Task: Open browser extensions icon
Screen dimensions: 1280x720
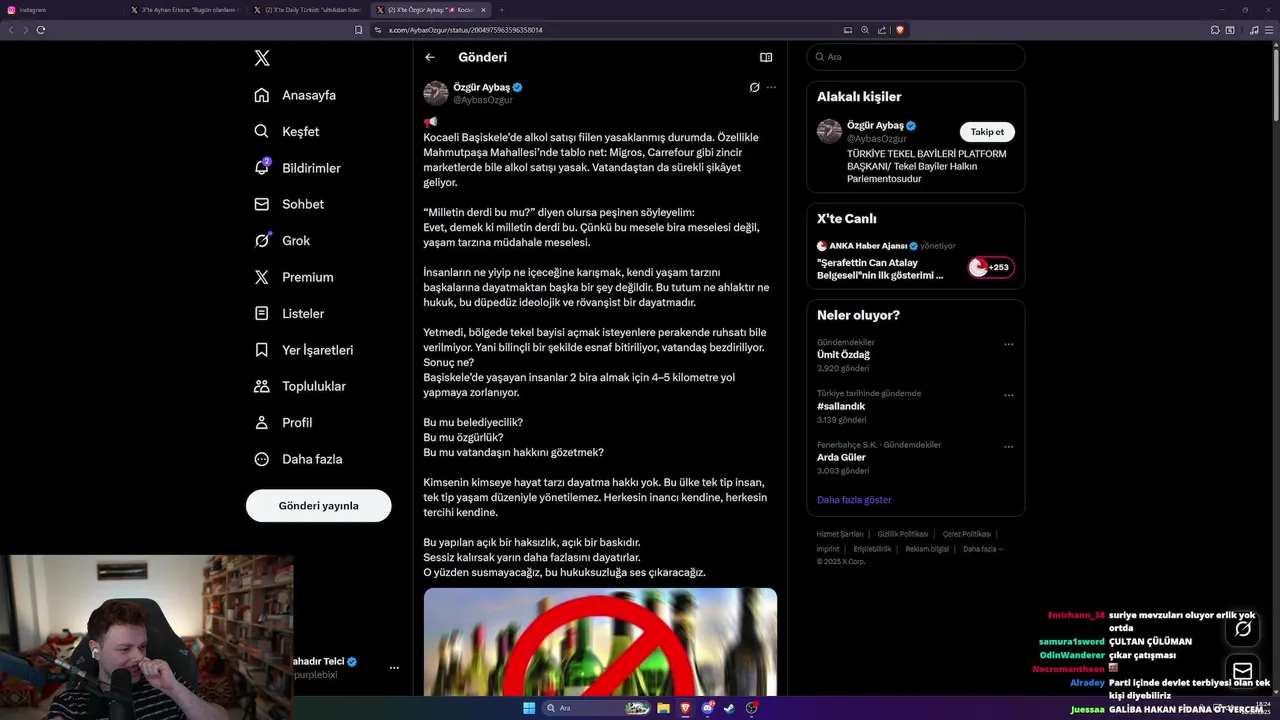Action: pyautogui.click(x=1214, y=30)
